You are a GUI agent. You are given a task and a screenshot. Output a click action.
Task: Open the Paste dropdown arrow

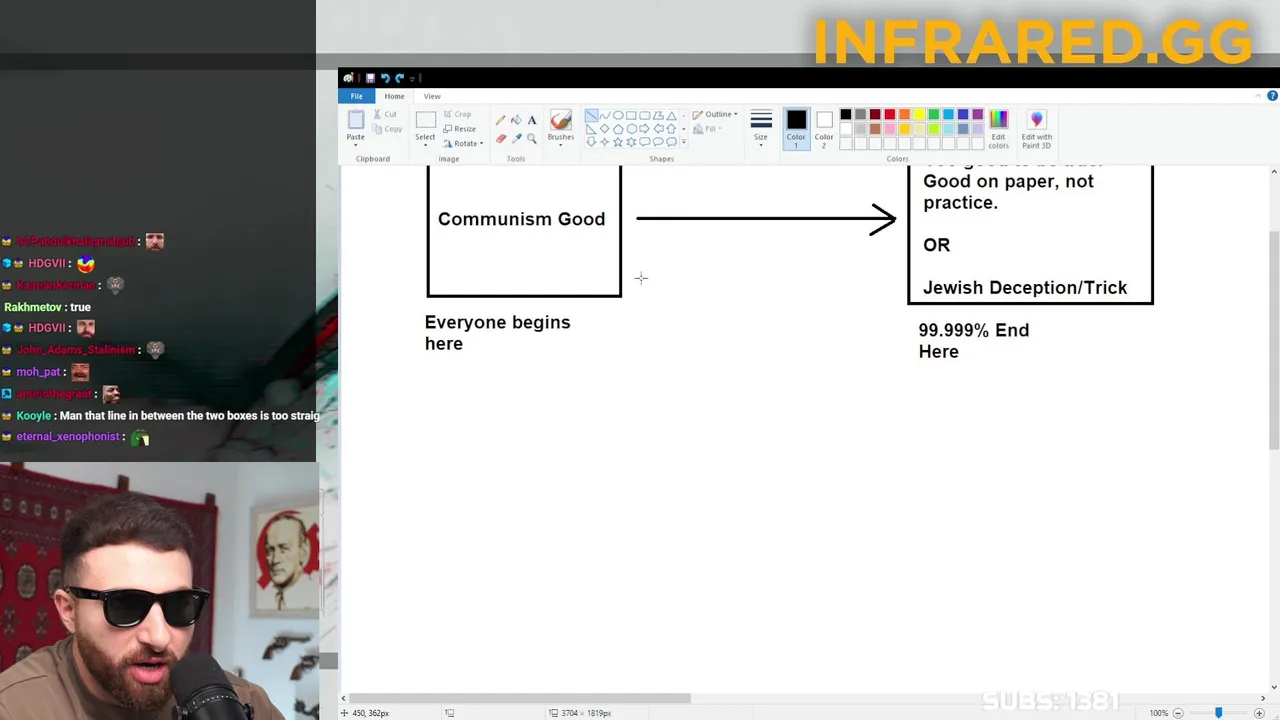coord(355,145)
